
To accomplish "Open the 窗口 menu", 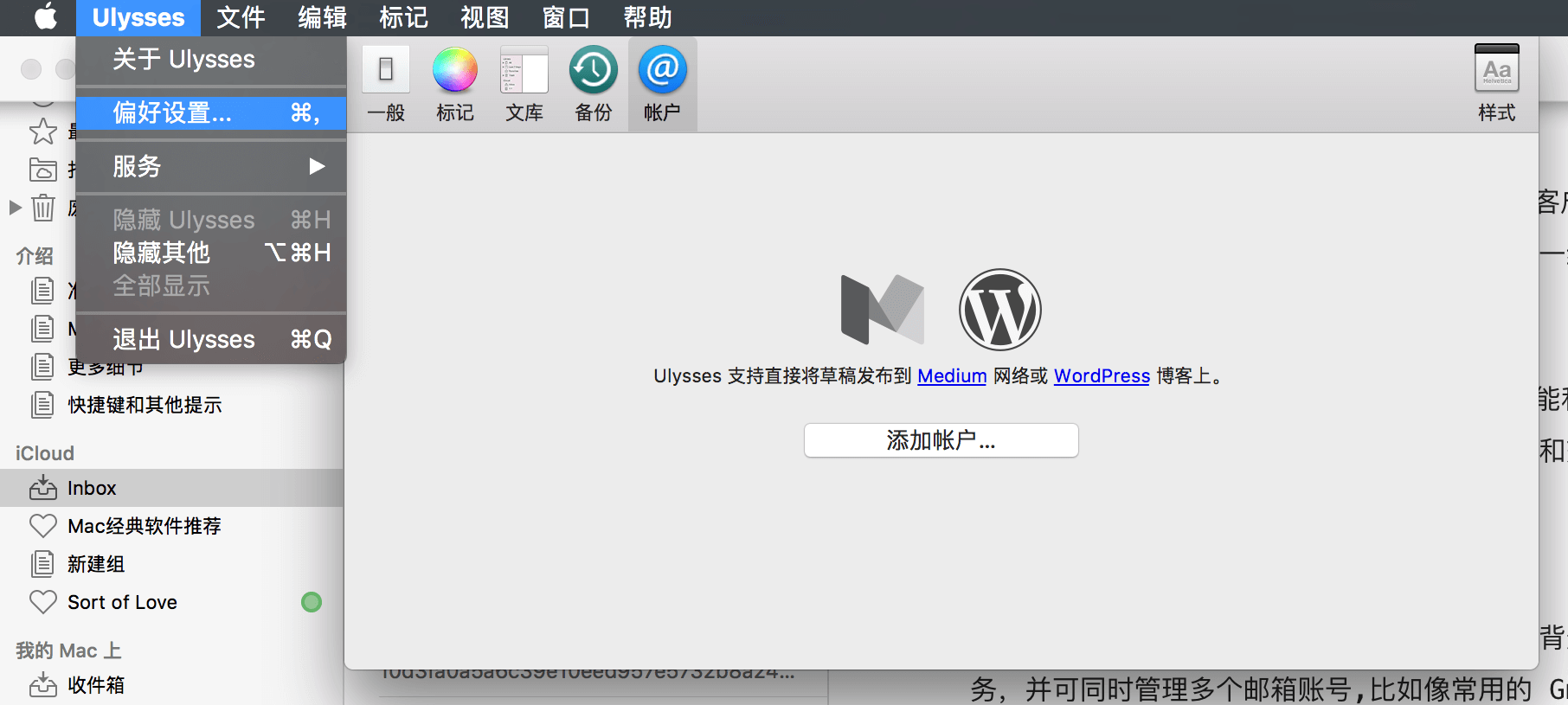I will click(566, 17).
